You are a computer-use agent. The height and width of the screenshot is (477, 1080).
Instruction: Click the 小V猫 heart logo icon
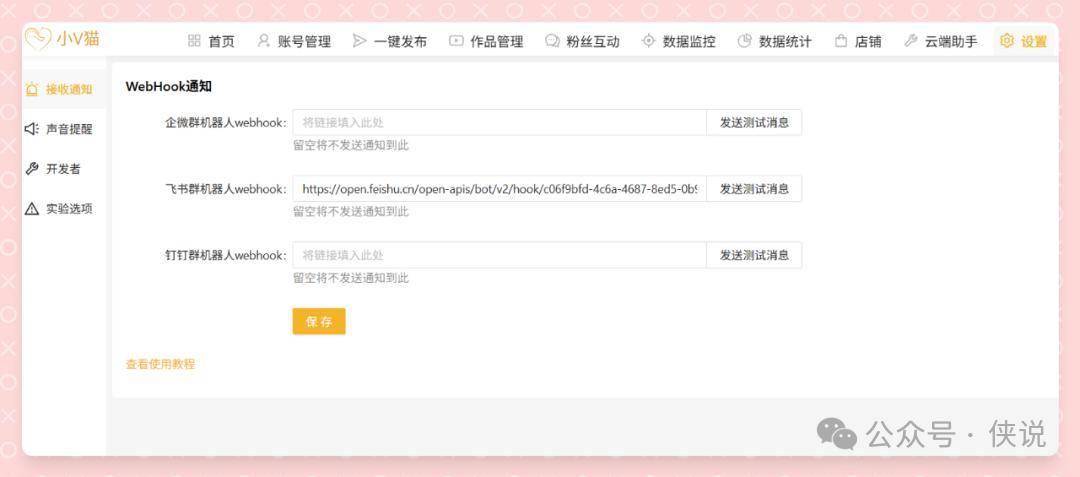[38, 40]
